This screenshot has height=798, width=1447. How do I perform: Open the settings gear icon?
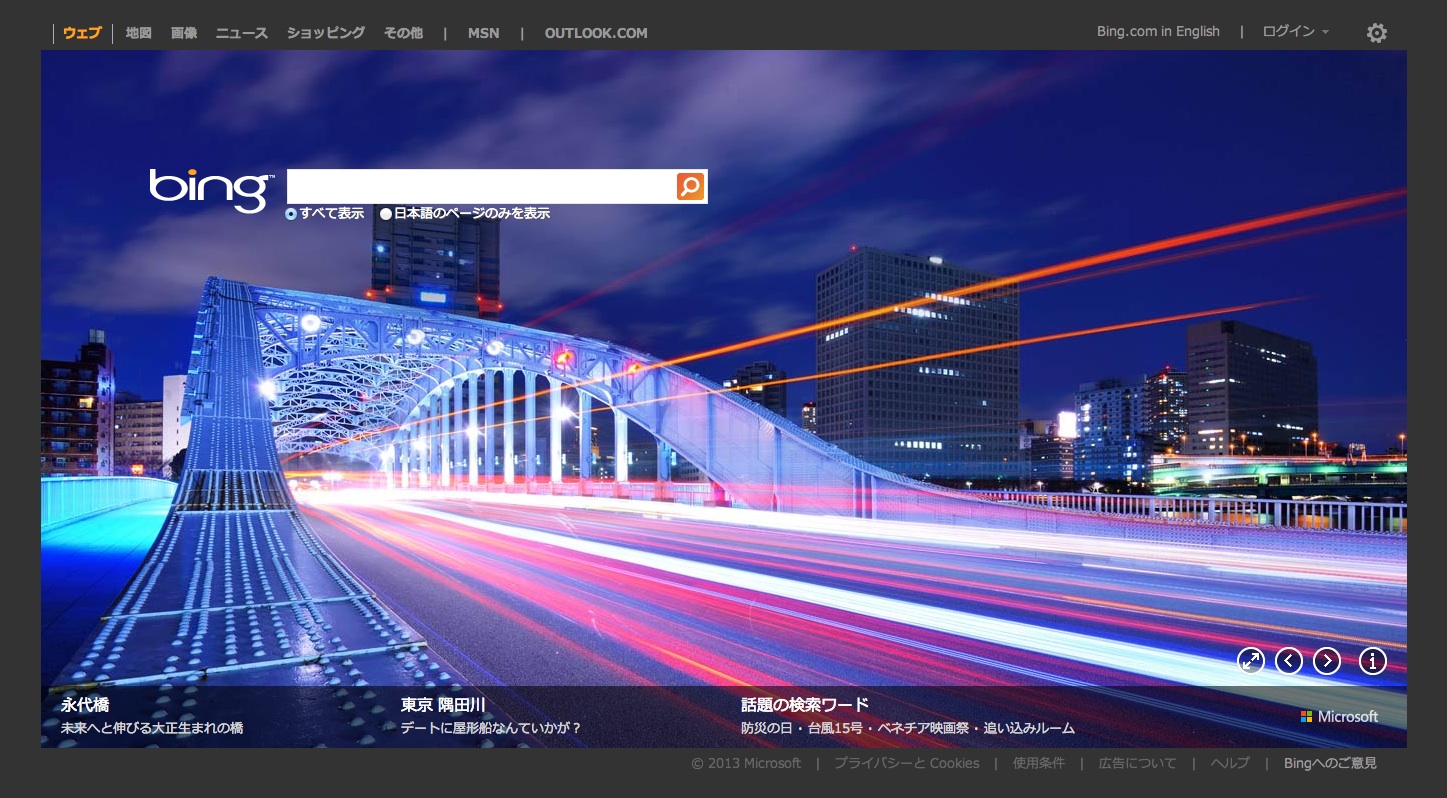(1377, 33)
